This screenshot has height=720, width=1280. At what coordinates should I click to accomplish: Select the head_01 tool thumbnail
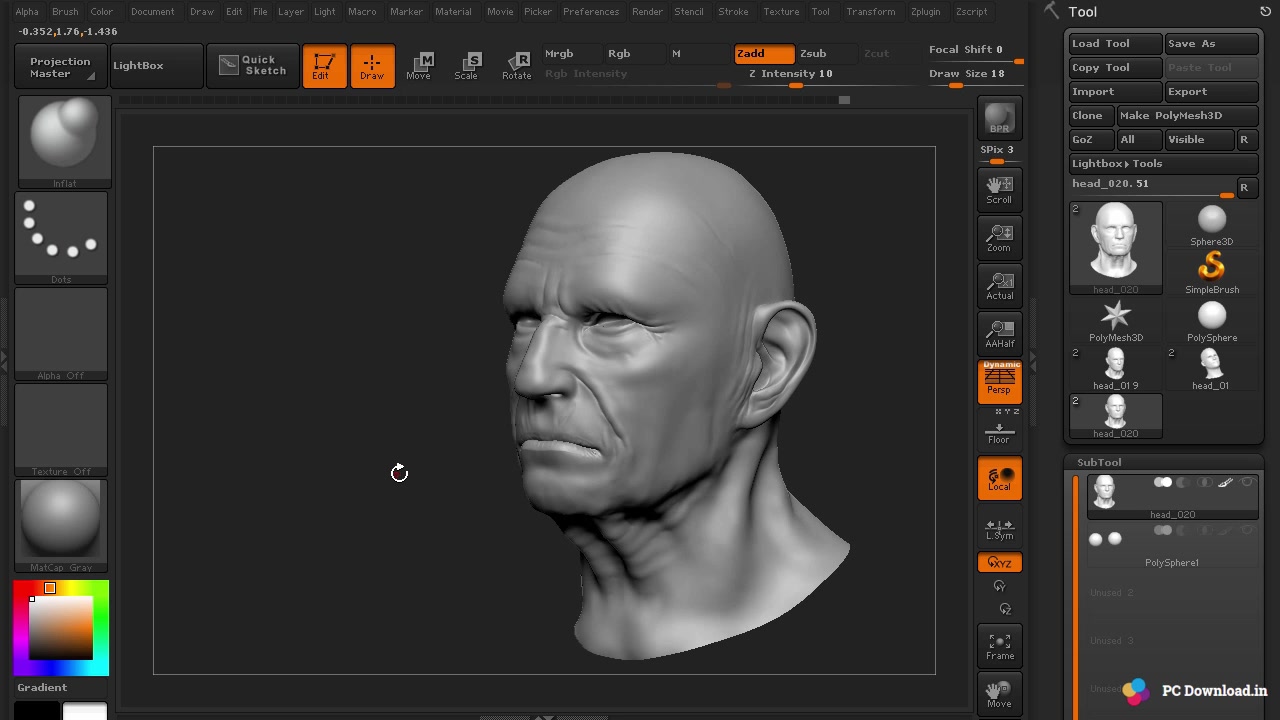(1211, 368)
